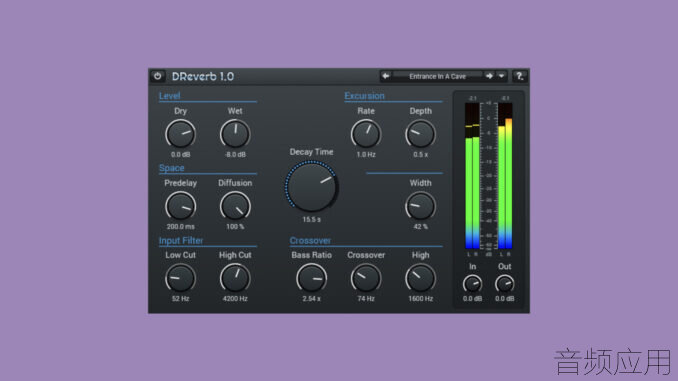
Task: Click the Excursion Rate knob
Action: (366, 134)
